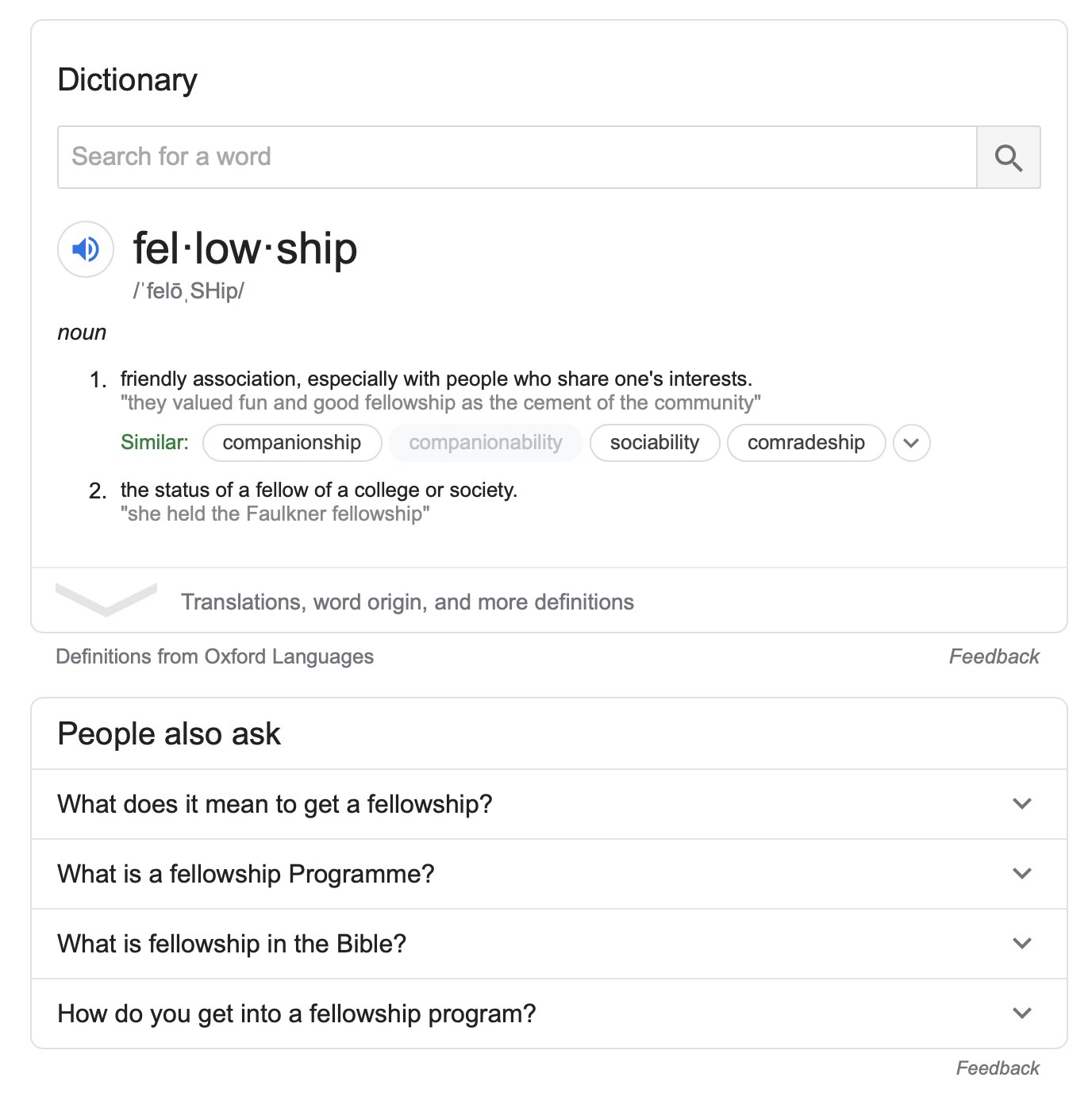The image size is (1092, 1108).
Task: Click the chevron beside the Bible fellowship question
Action: 1022,944
